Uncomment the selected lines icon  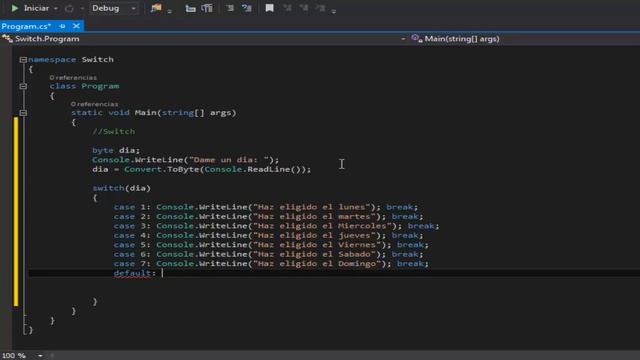pyautogui.click(x=247, y=8)
